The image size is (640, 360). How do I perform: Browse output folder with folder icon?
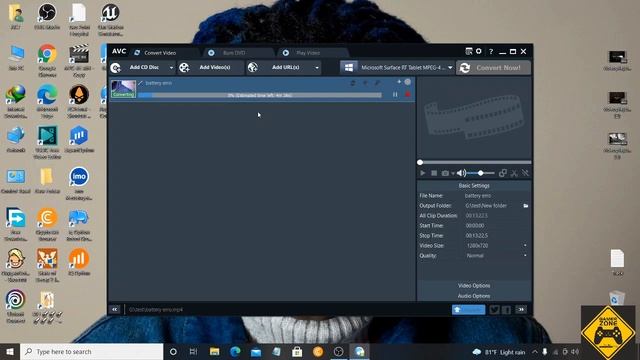[526, 206]
